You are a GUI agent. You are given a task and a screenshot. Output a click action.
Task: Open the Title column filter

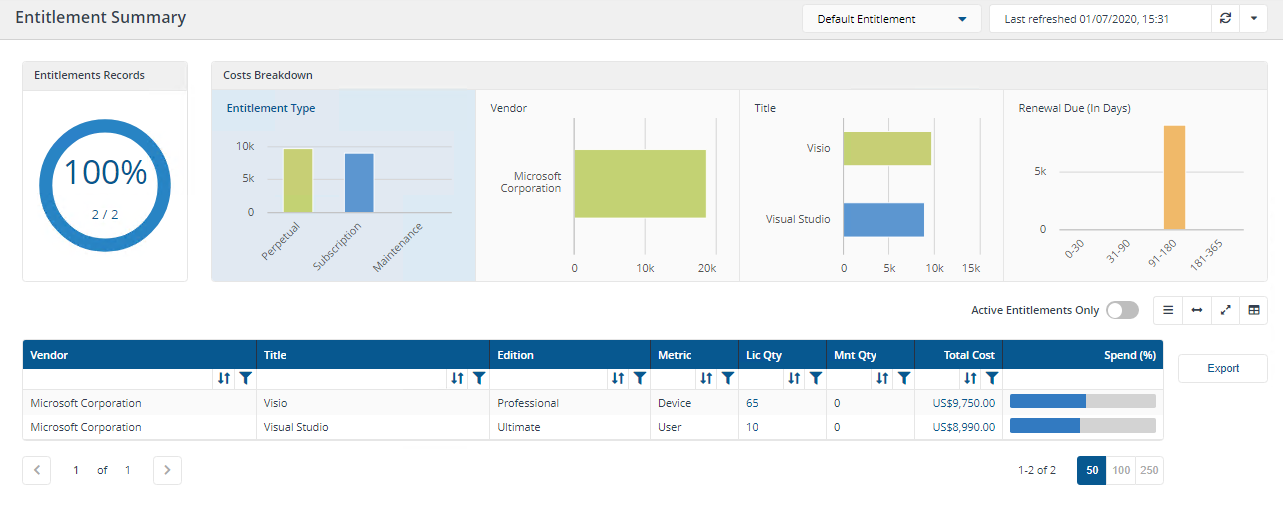click(x=479, y=378)
